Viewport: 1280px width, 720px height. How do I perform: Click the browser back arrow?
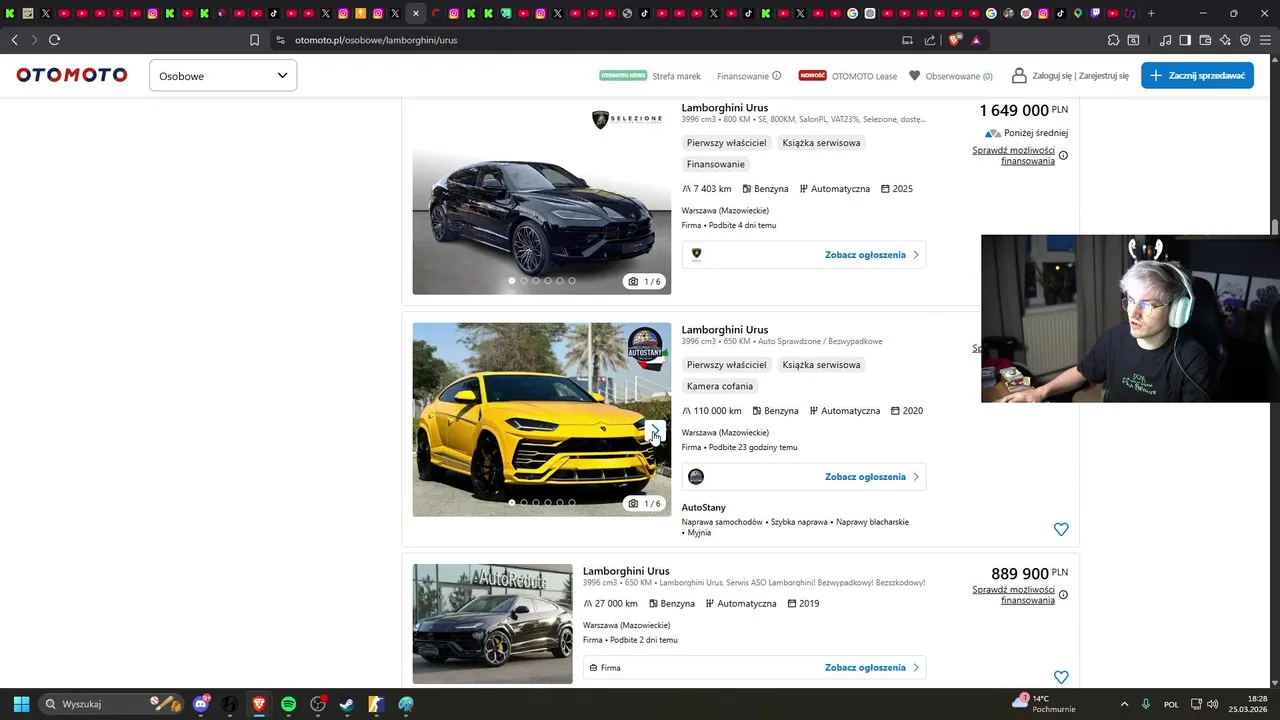point(14,40)
